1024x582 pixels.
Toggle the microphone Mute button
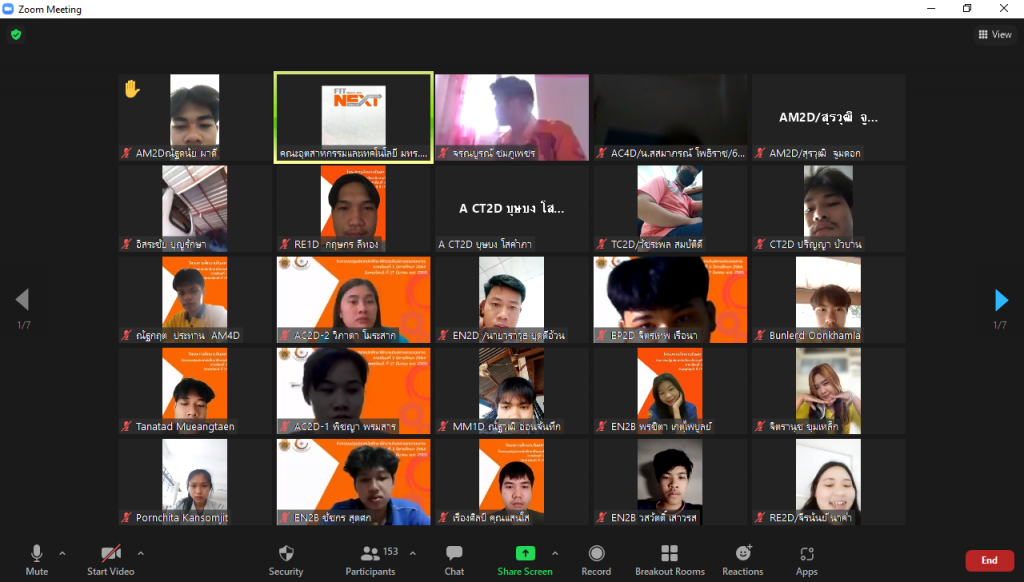coord(37,559)
